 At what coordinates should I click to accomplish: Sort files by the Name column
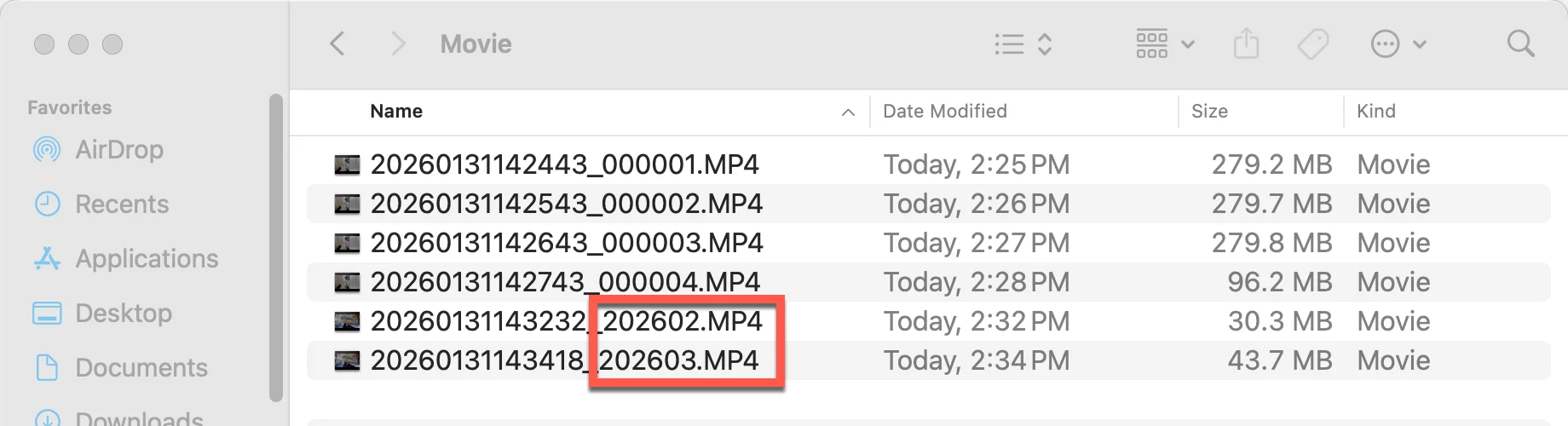(x=396, y=112)
